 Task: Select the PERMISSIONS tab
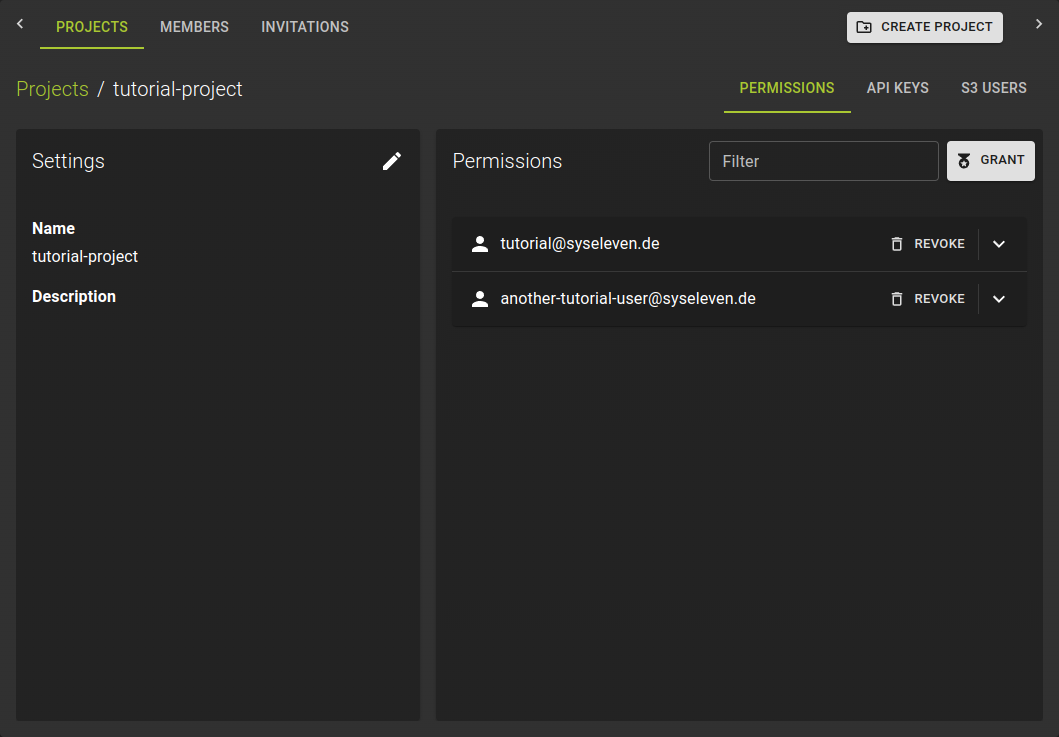pos(787,88)
